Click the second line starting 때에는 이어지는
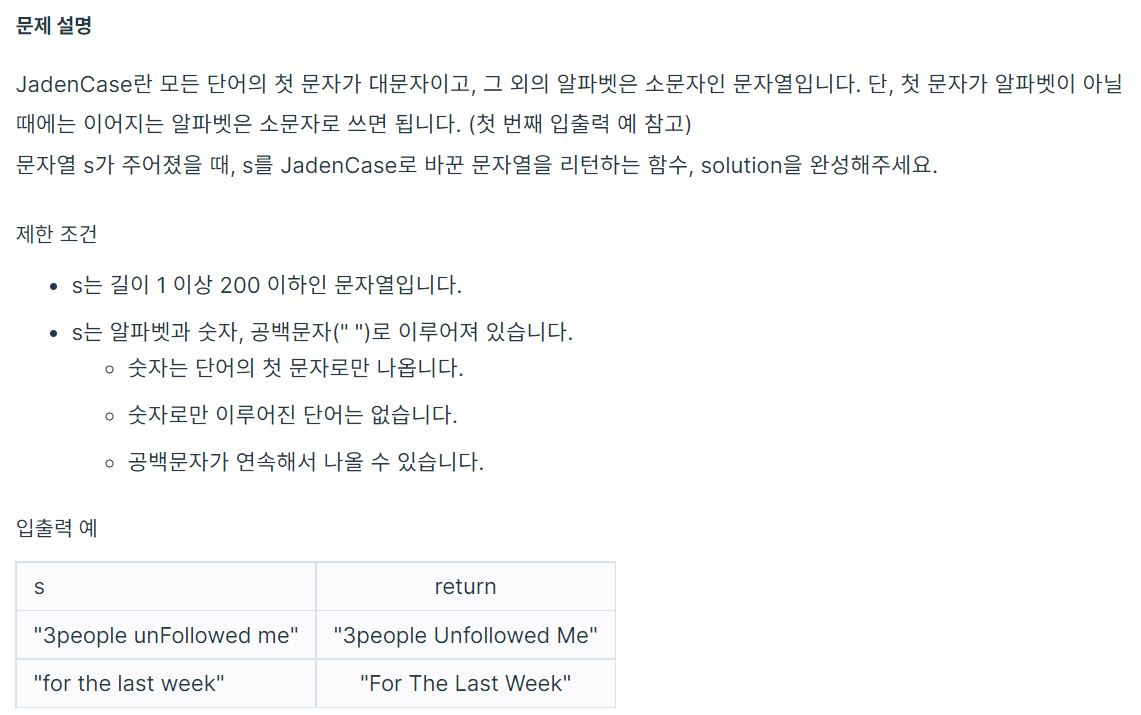Viewport: 1141px width, 715px height. [354, 124]
